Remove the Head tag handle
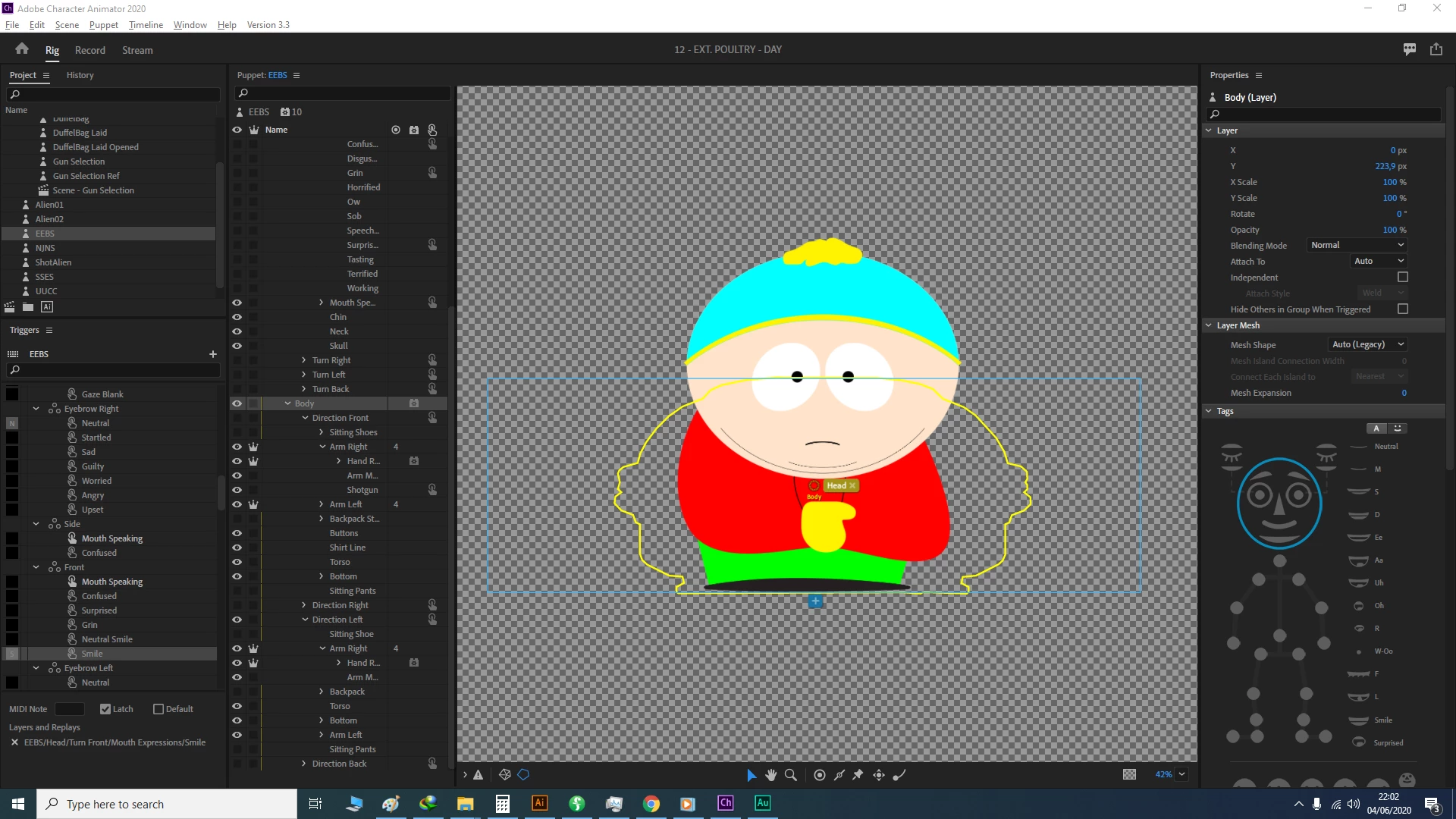 (x=852, y=485)
